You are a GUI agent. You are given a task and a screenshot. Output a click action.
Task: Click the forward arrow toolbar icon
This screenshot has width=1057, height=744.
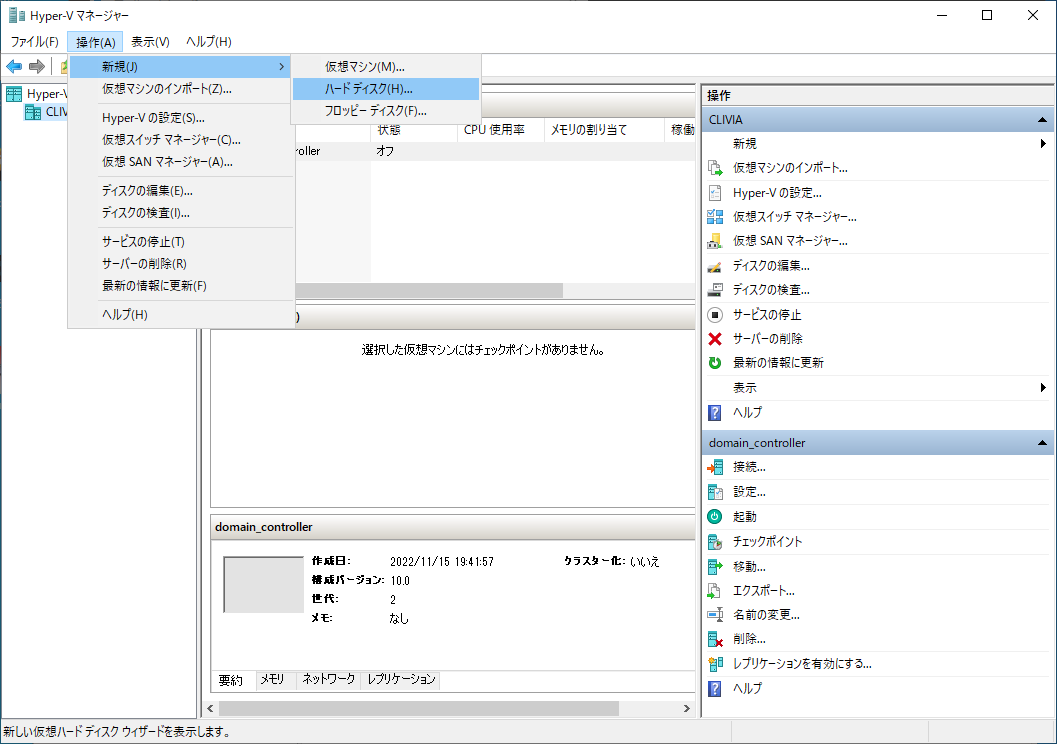pyautogui.click(x=37, y=66)
